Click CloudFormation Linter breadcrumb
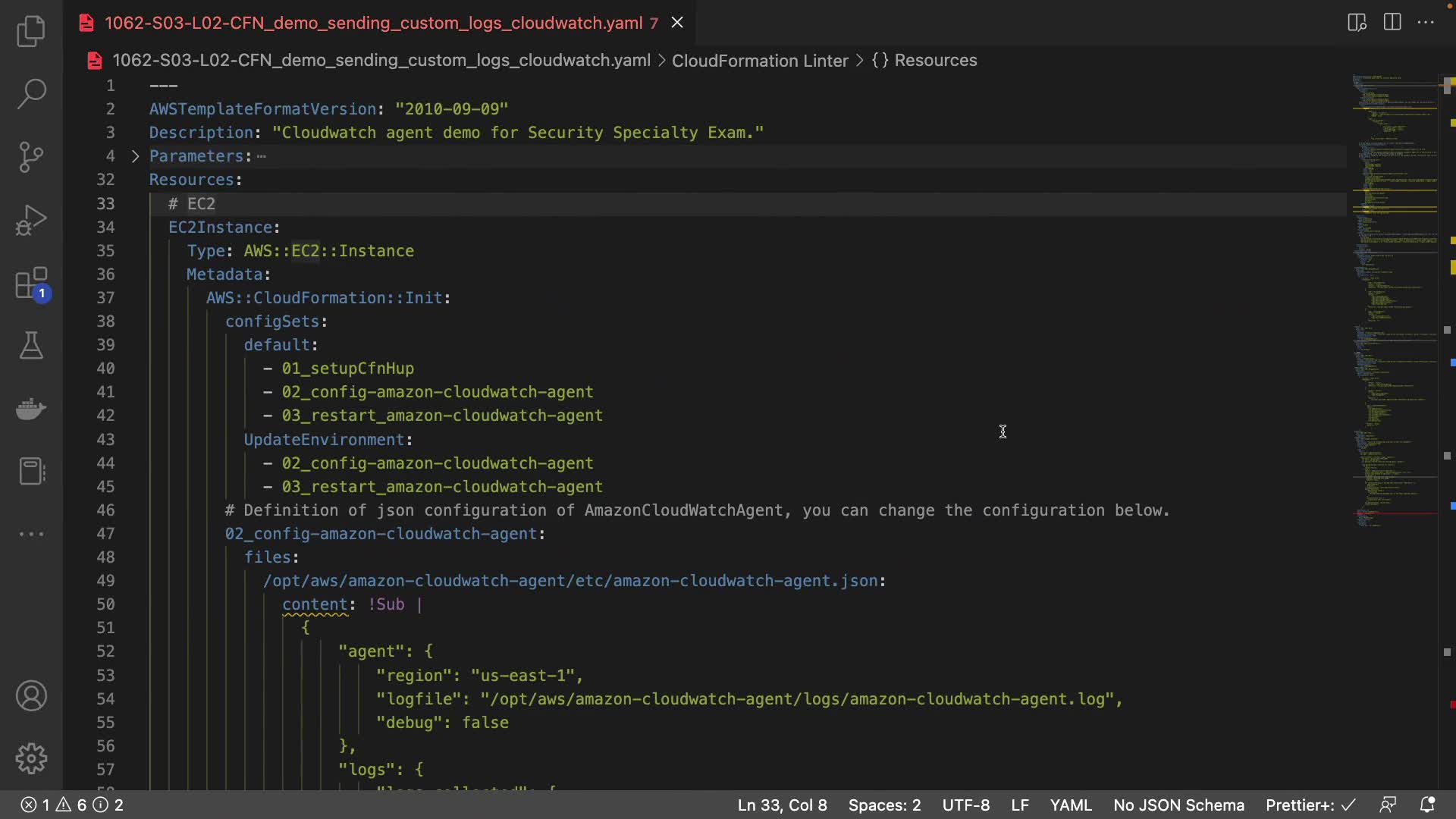 click(x=759, y=61)
